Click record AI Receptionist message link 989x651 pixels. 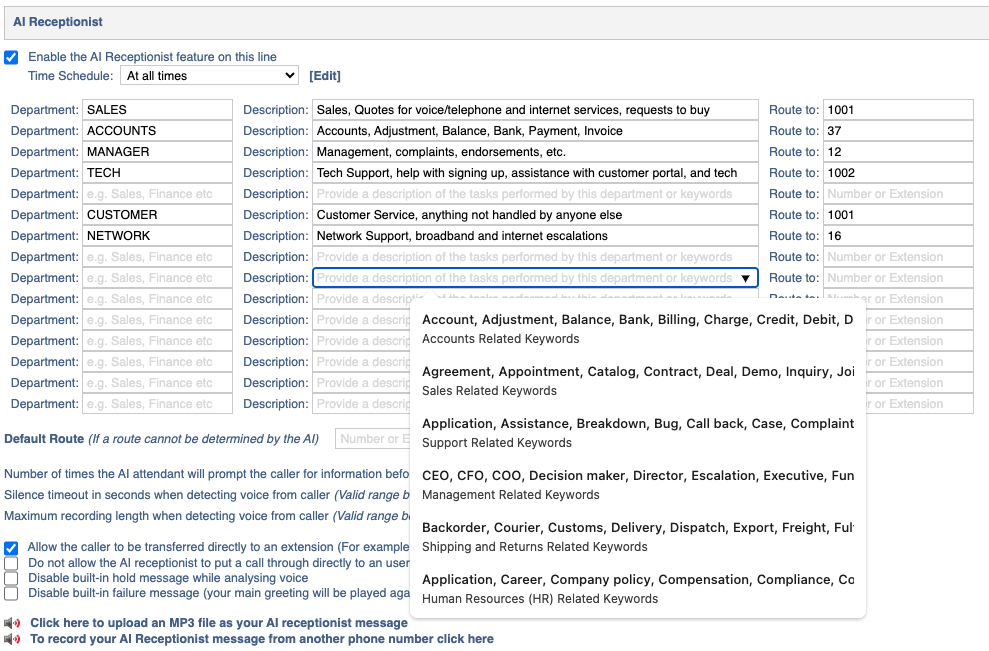[x=262, y=638]
